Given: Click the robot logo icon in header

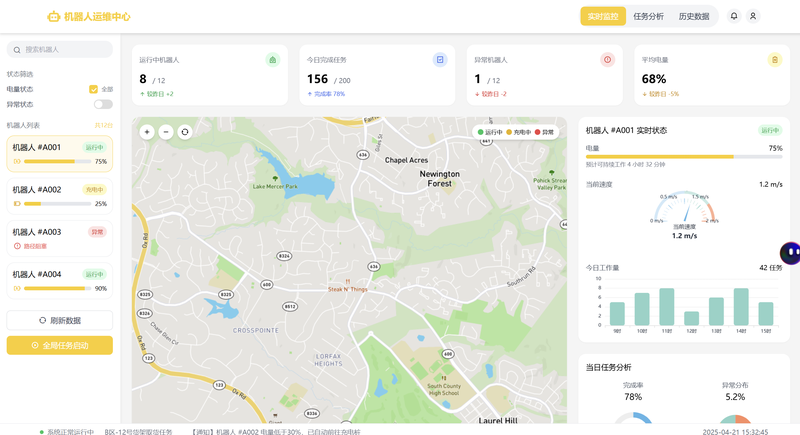Looking at the screenshot, I should [x=54, y=17].
